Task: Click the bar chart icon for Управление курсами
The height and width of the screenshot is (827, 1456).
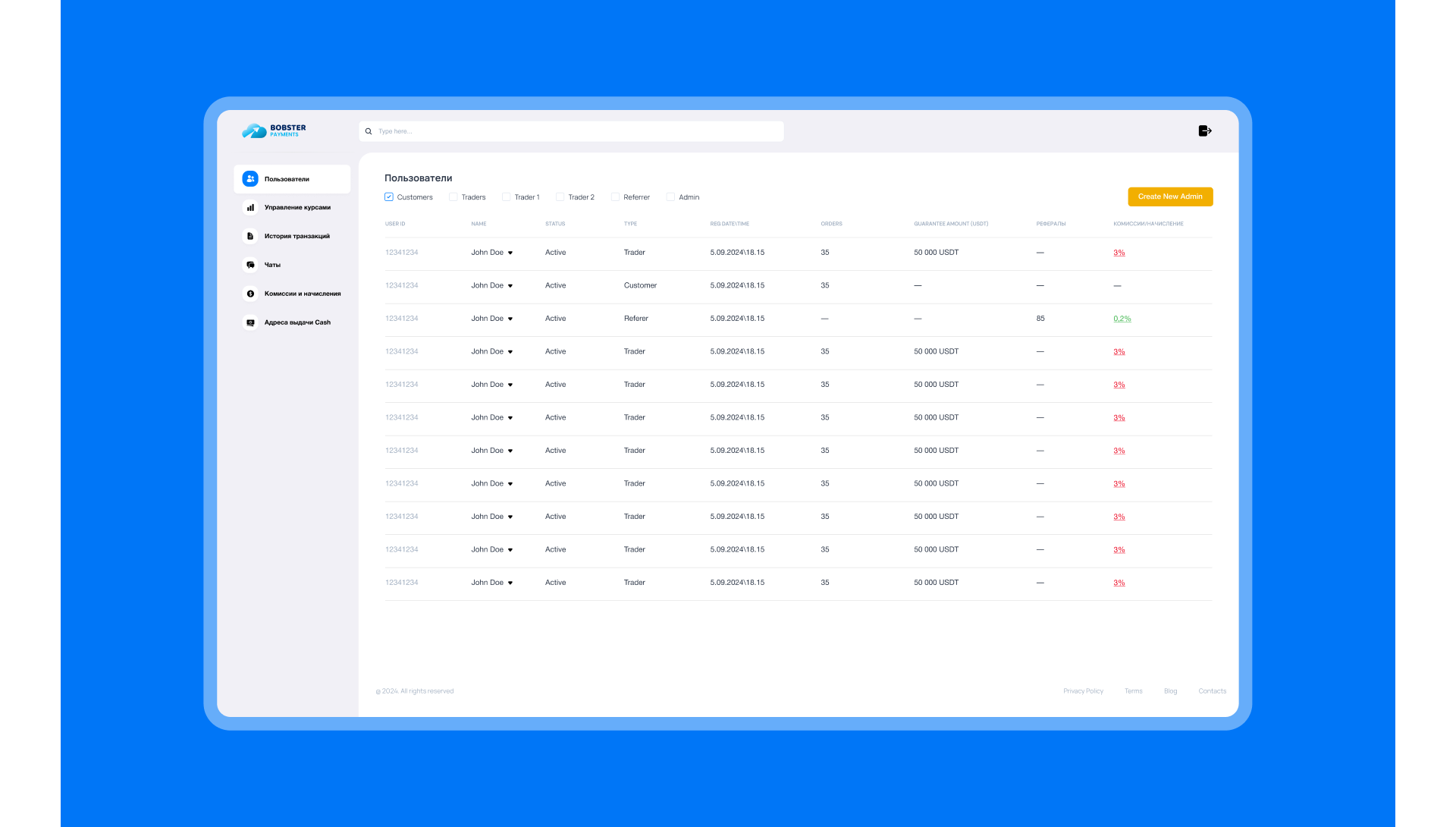Action: pyautogui.click(x=250, y=207)
